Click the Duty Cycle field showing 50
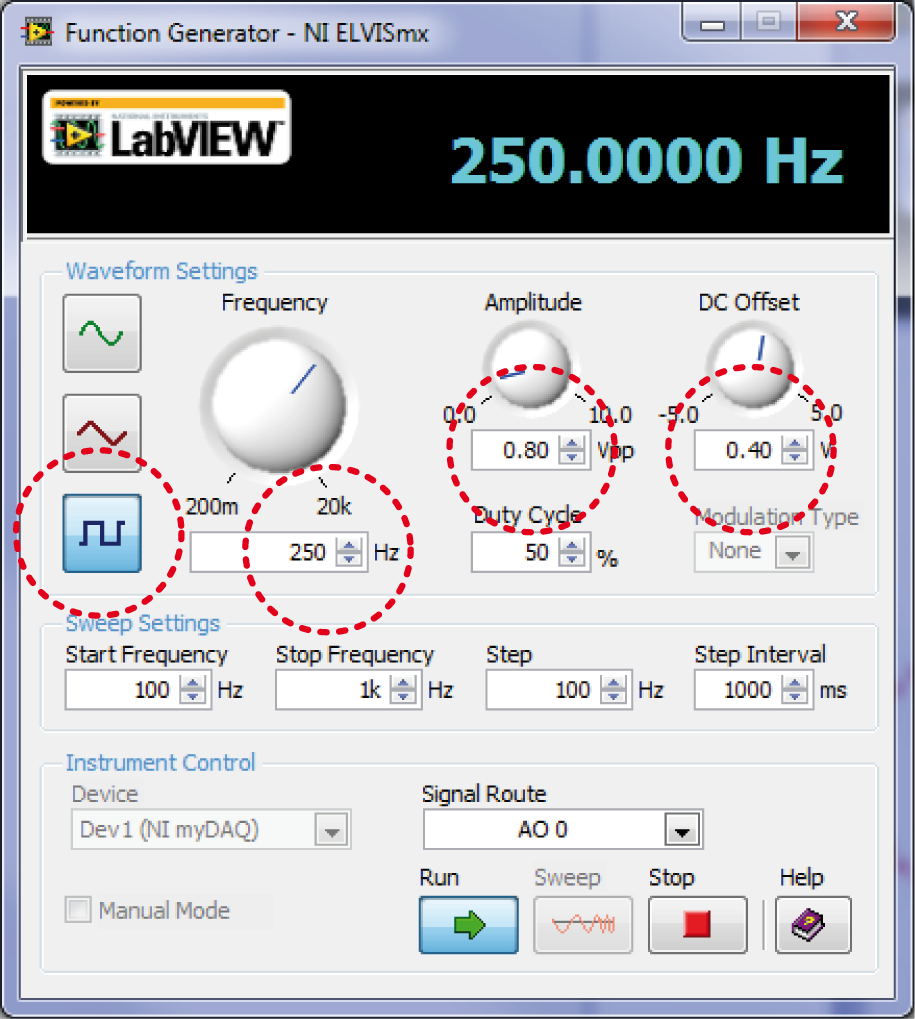 pyautogui.click(x=515, y=552)
